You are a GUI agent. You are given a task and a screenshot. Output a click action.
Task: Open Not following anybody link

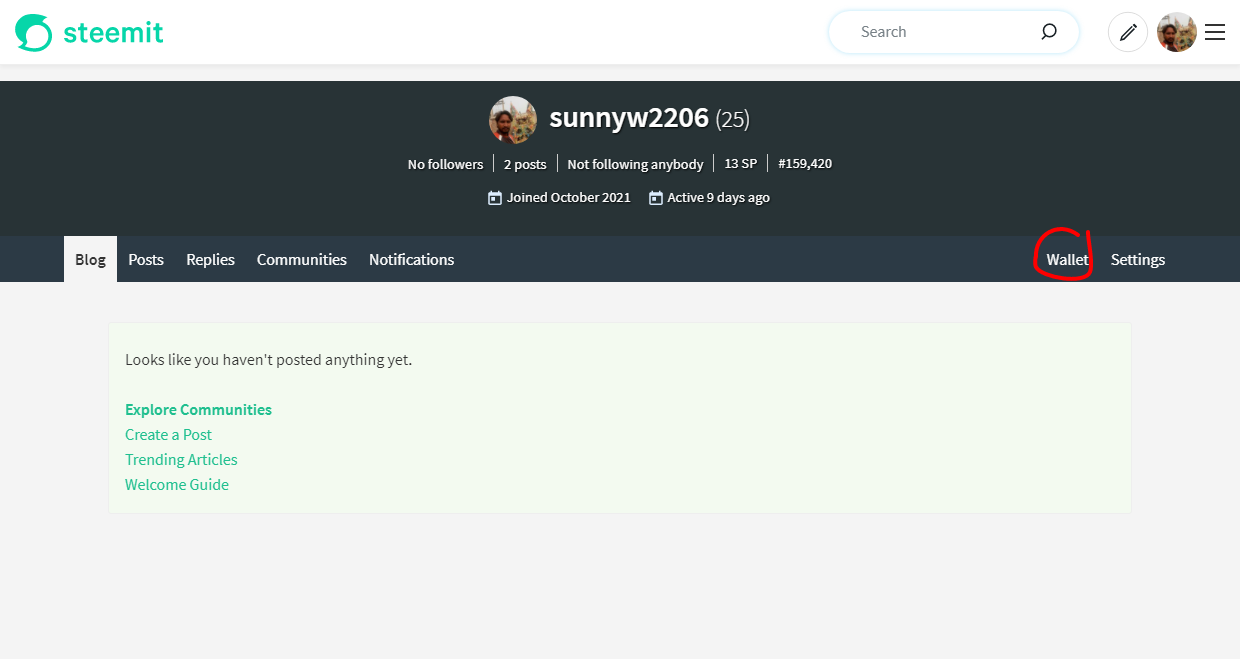[635, 164]
